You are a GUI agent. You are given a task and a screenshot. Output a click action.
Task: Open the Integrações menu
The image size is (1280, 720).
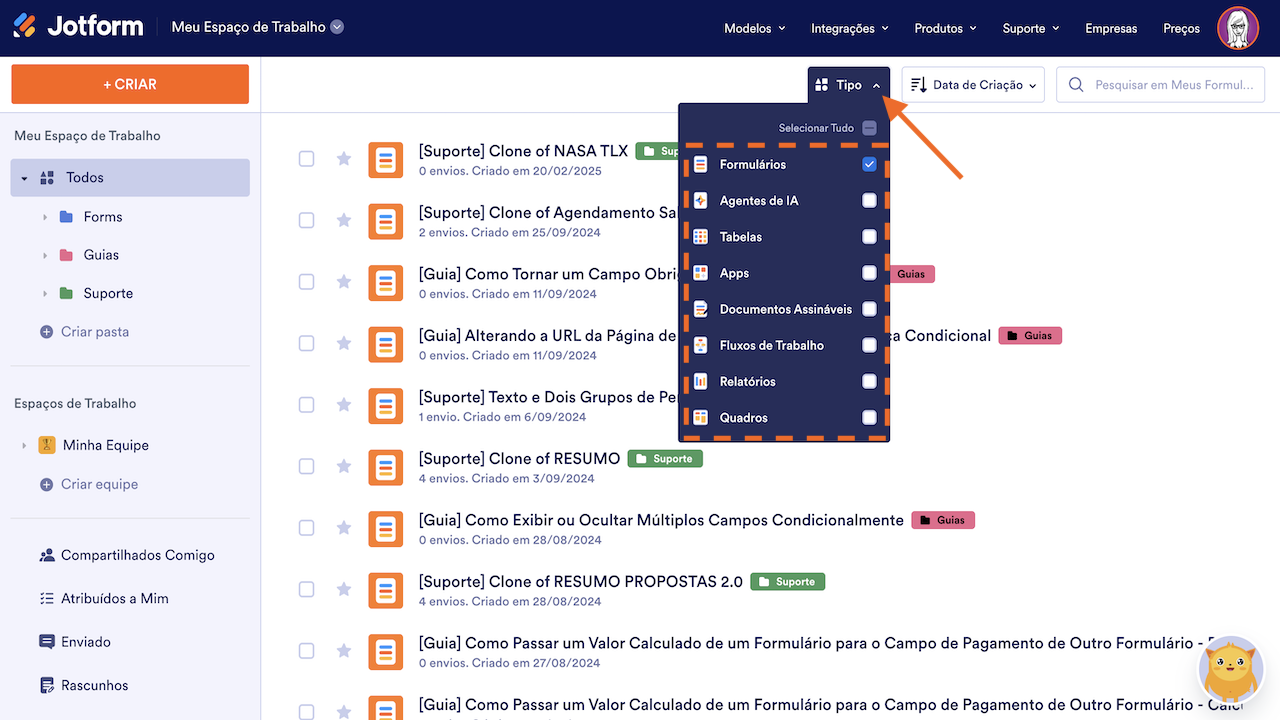(x=850, y=28)
